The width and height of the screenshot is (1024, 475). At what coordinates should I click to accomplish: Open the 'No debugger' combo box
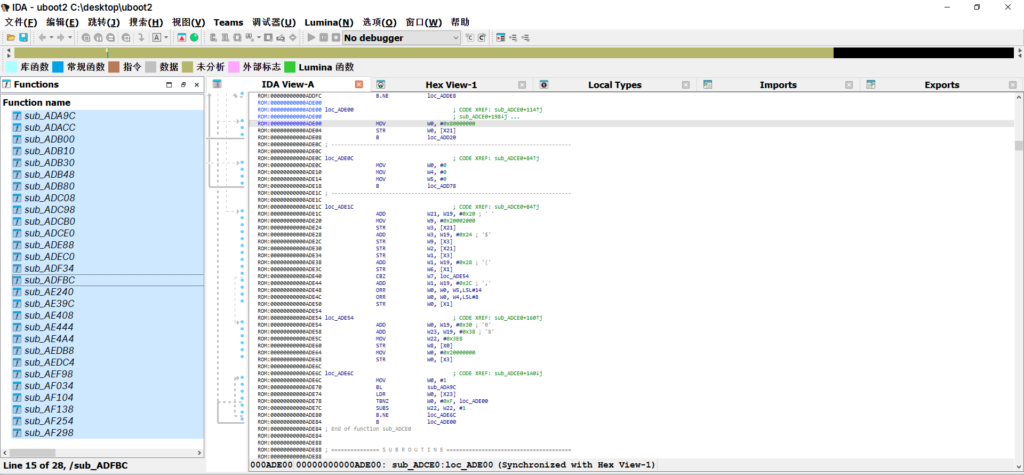402,38
